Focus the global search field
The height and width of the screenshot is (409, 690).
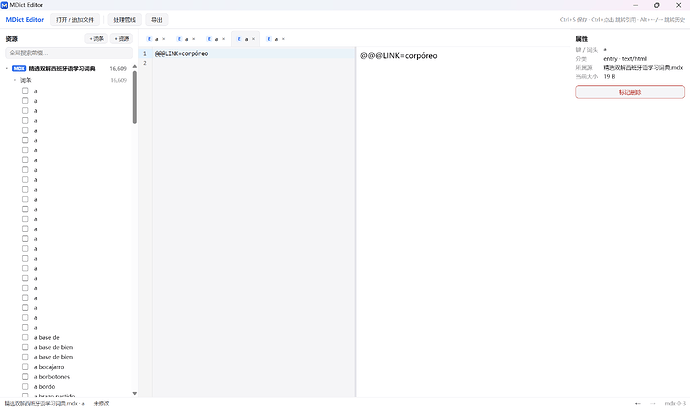69,53
